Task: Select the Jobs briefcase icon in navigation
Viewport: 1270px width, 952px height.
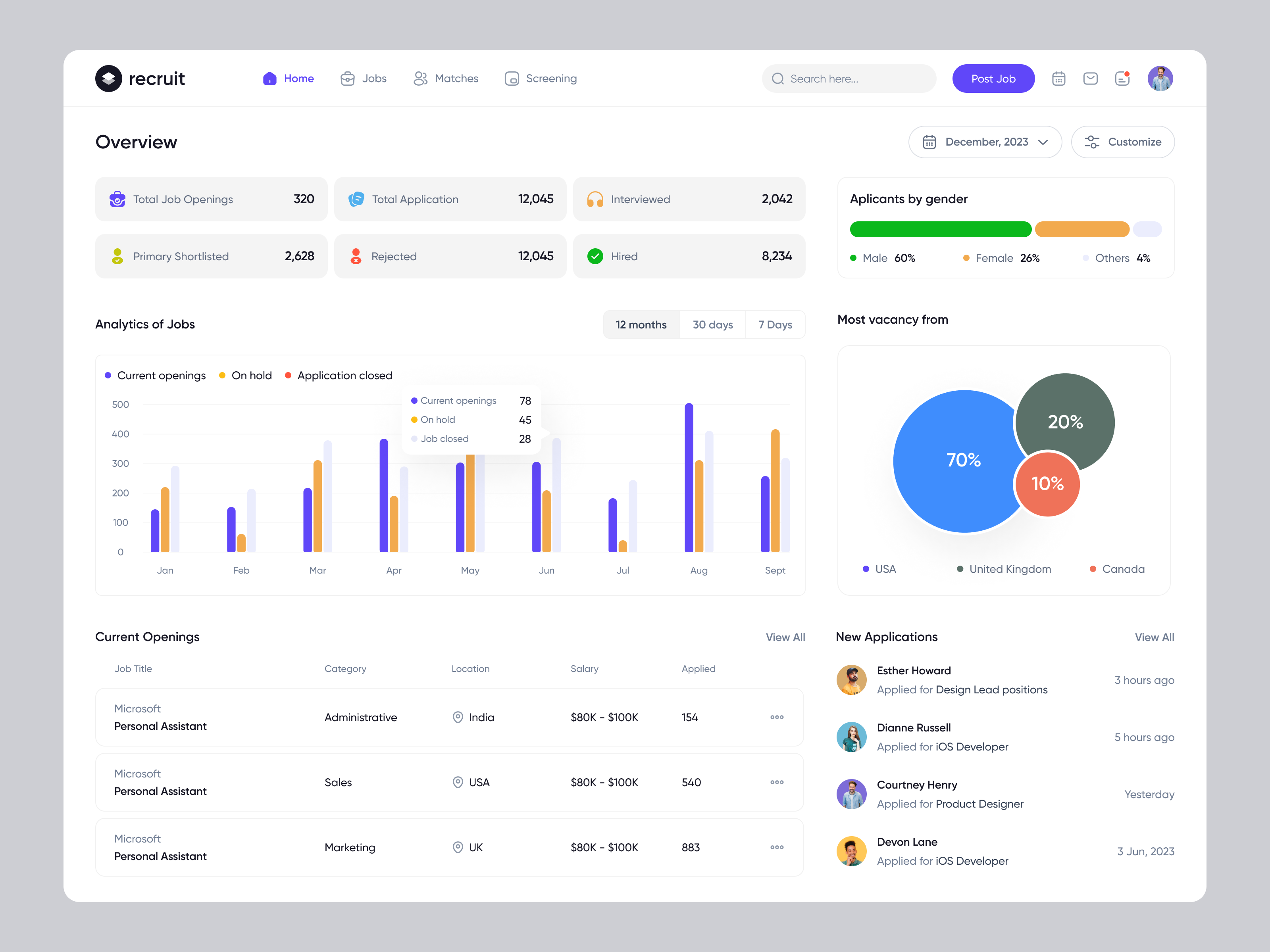Action: click(x=347, y=79)
